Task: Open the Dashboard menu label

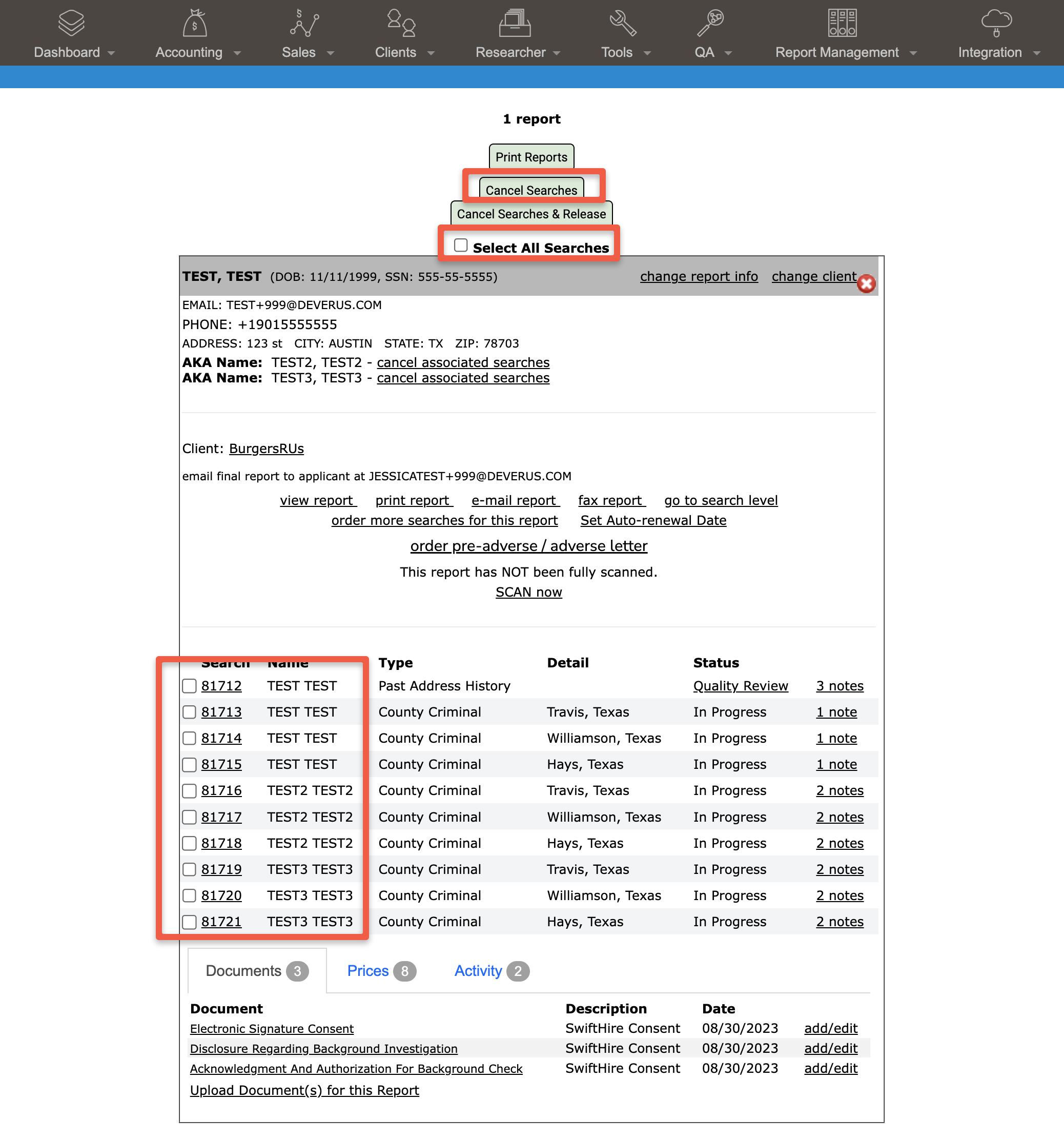Action: pyautogui.click(x=67, y=52)
